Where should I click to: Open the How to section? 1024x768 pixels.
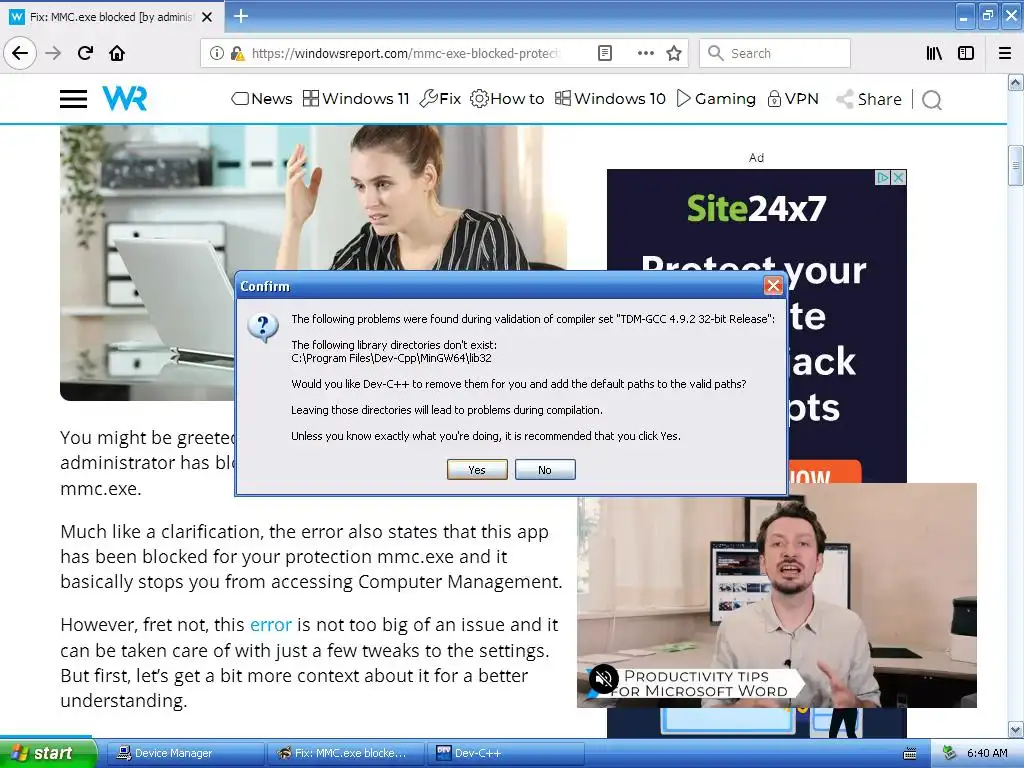(x=507, y=99)
